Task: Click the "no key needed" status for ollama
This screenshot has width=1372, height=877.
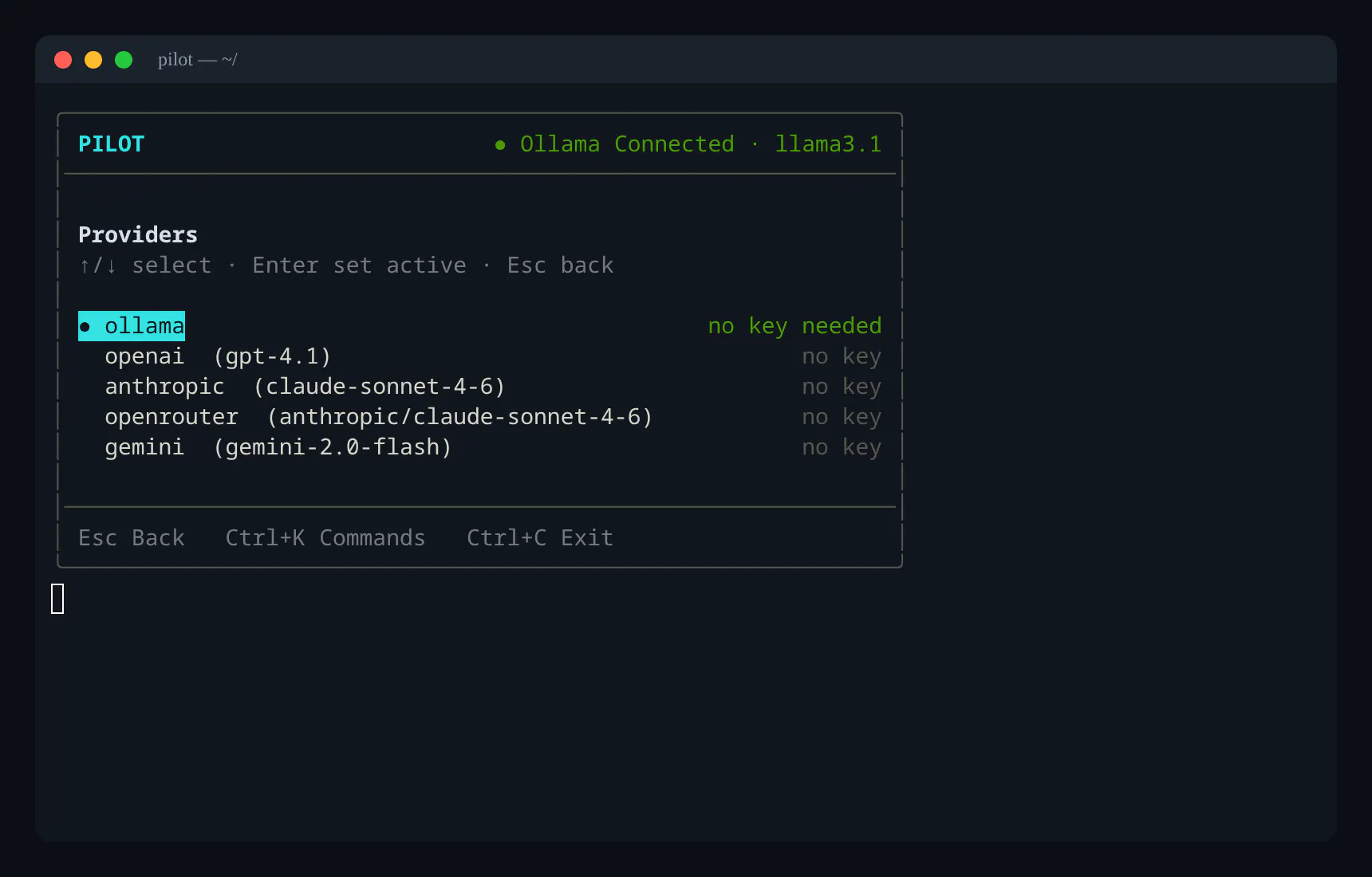Action: (794, 326)
